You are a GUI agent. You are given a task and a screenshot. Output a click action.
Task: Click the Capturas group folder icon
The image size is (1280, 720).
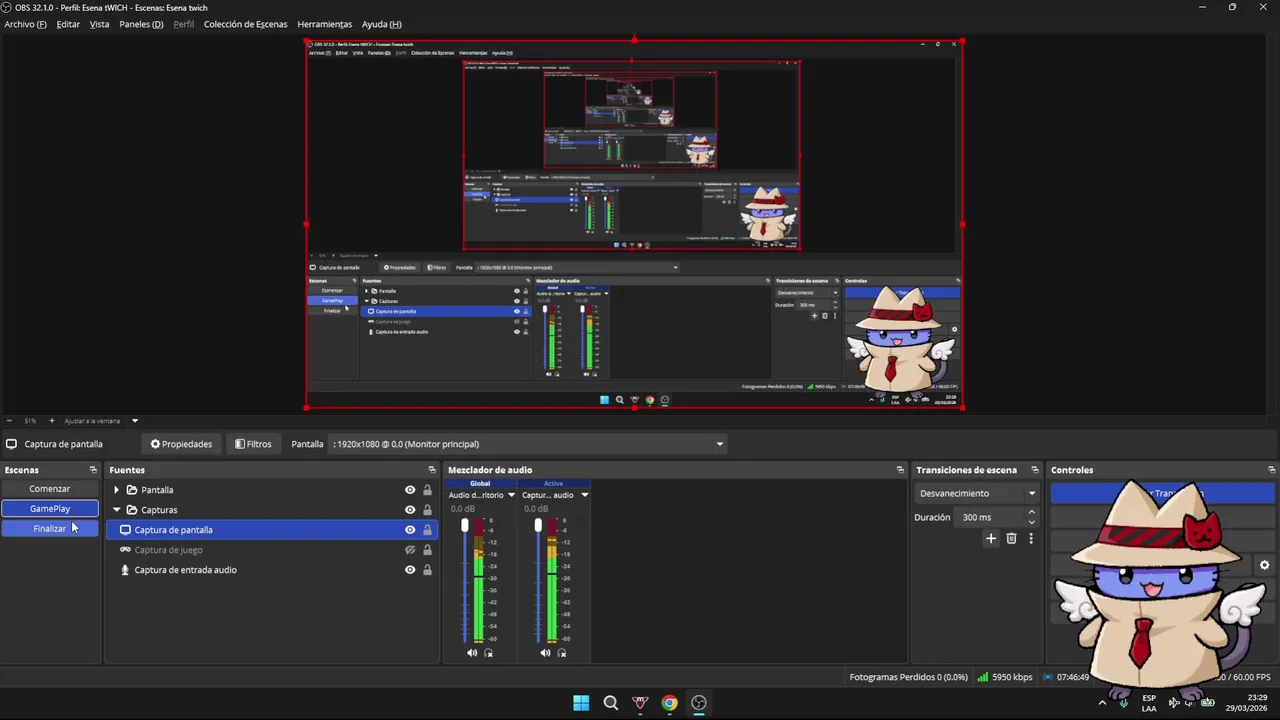[x=132, y=510]
